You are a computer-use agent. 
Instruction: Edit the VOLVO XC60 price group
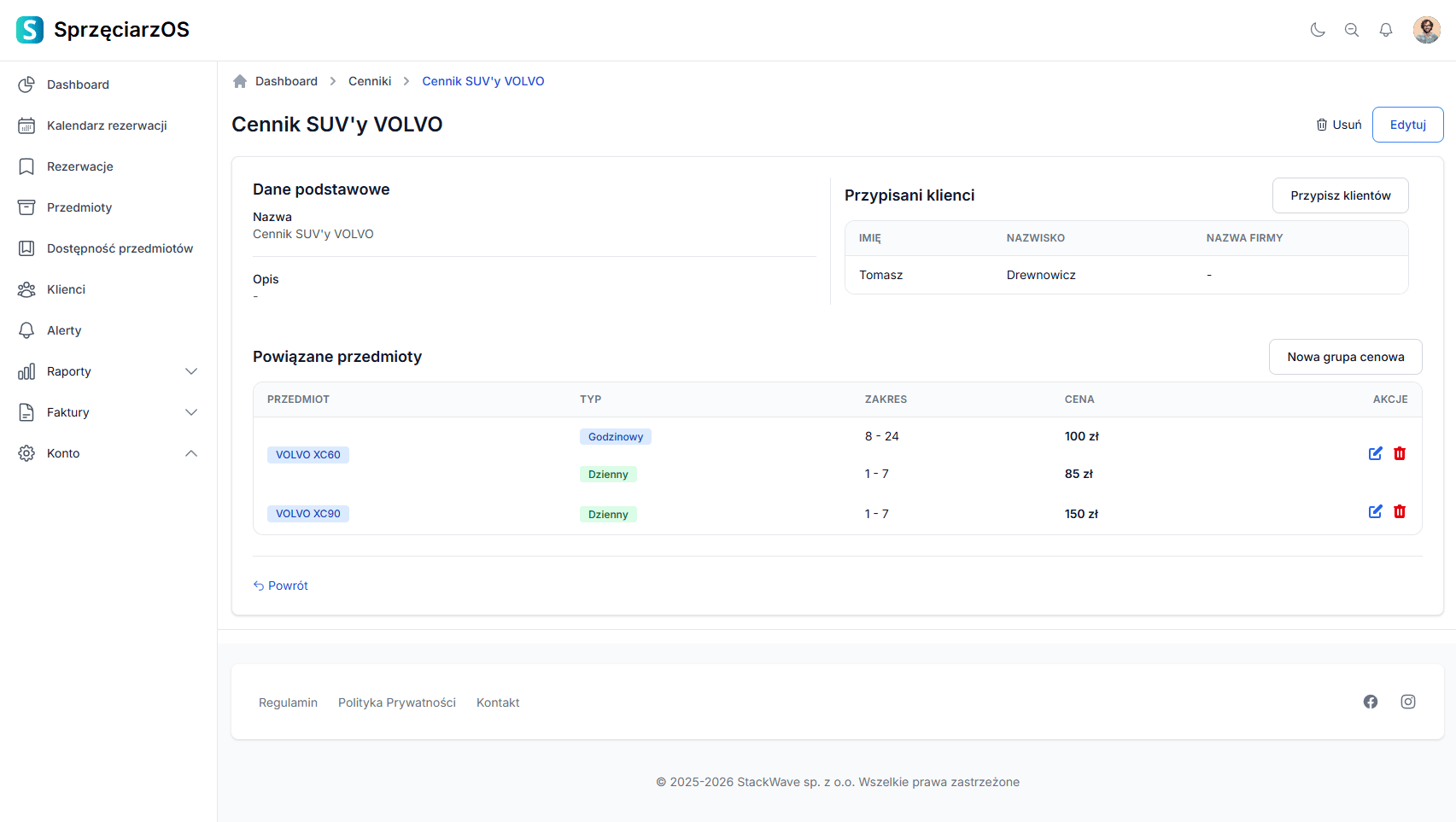click(1375, 453)
